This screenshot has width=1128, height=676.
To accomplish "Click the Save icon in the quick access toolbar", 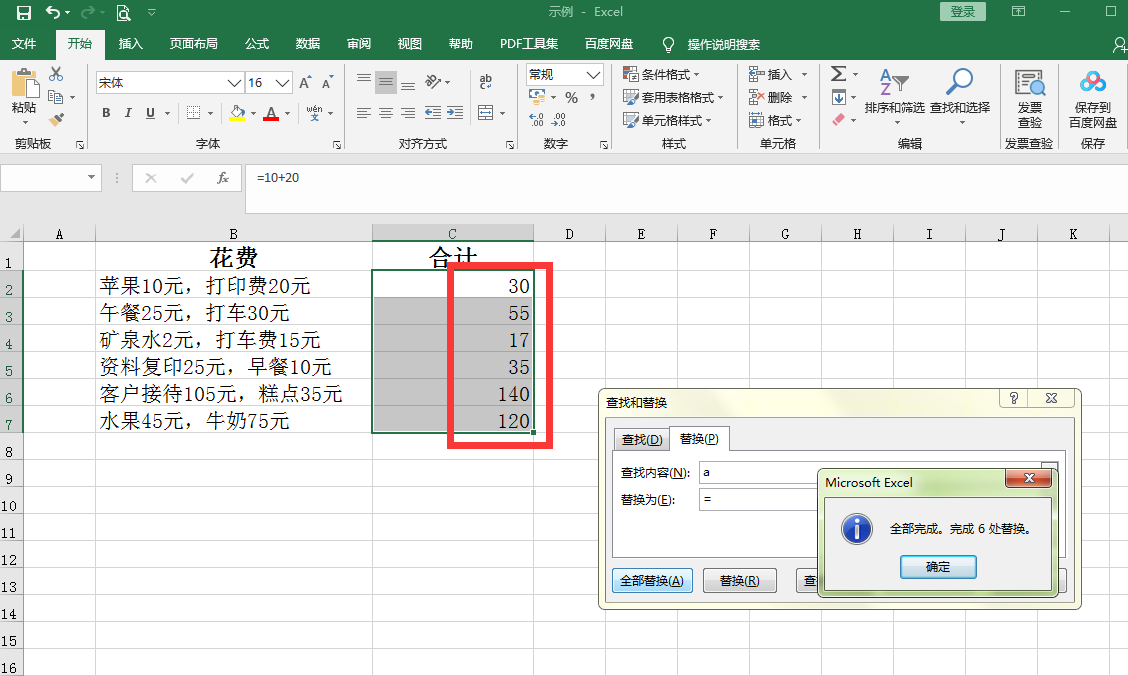I will tap(24, 12).
